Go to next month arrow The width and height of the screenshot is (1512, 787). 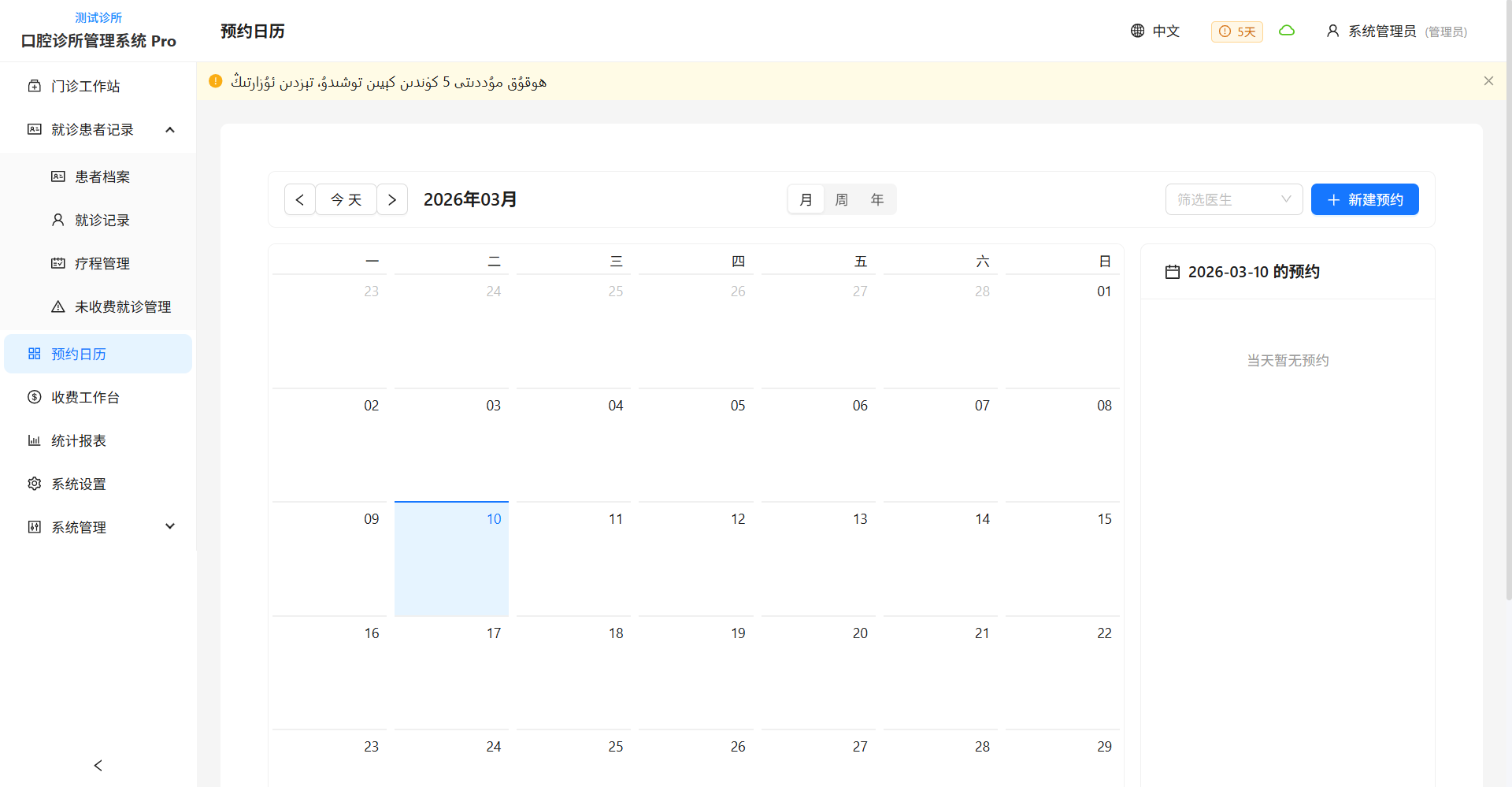(x=392, y=199)
